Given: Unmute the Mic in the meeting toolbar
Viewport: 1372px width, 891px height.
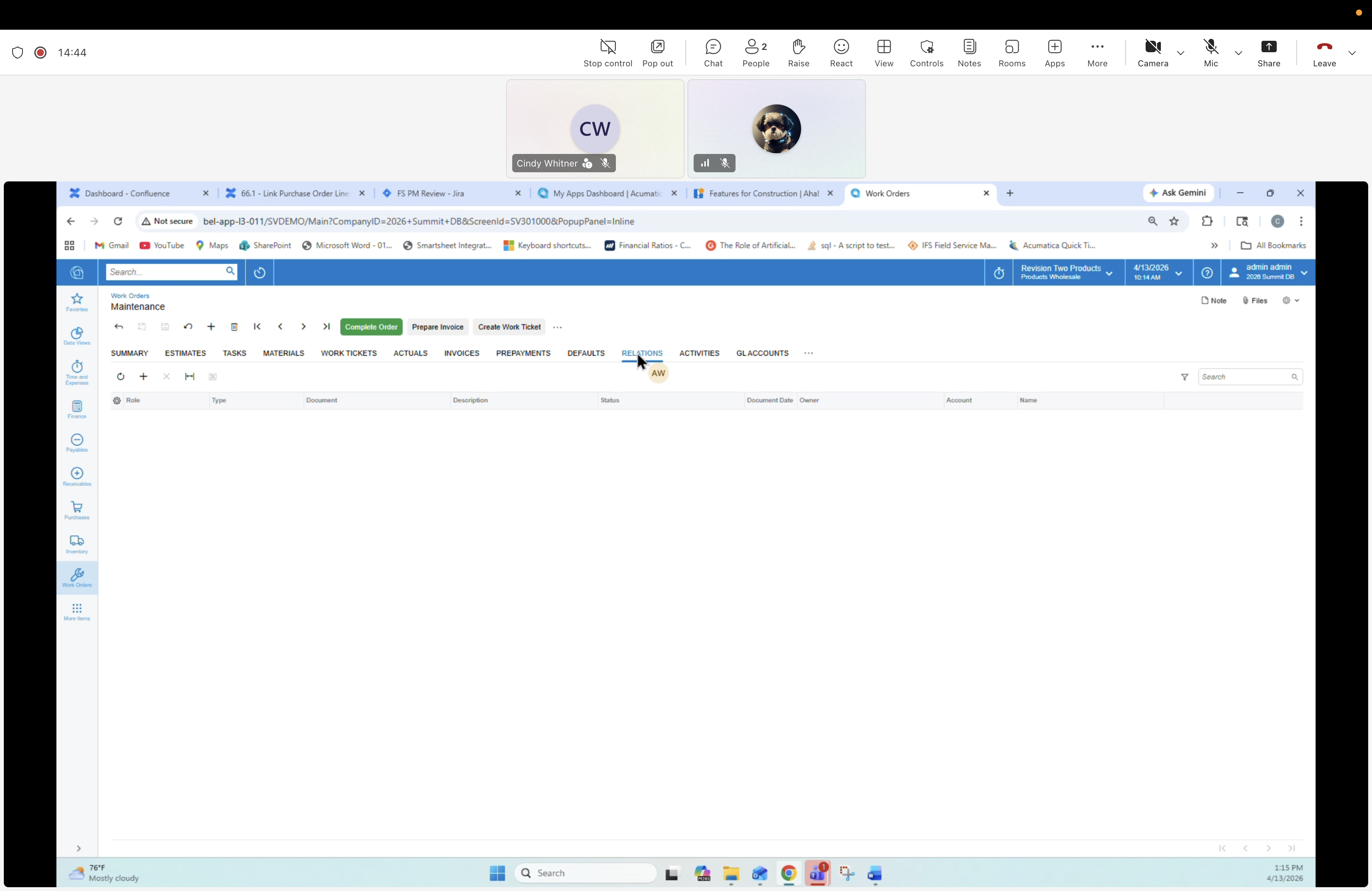Looking at the screenshot, I should point(1210,52).
